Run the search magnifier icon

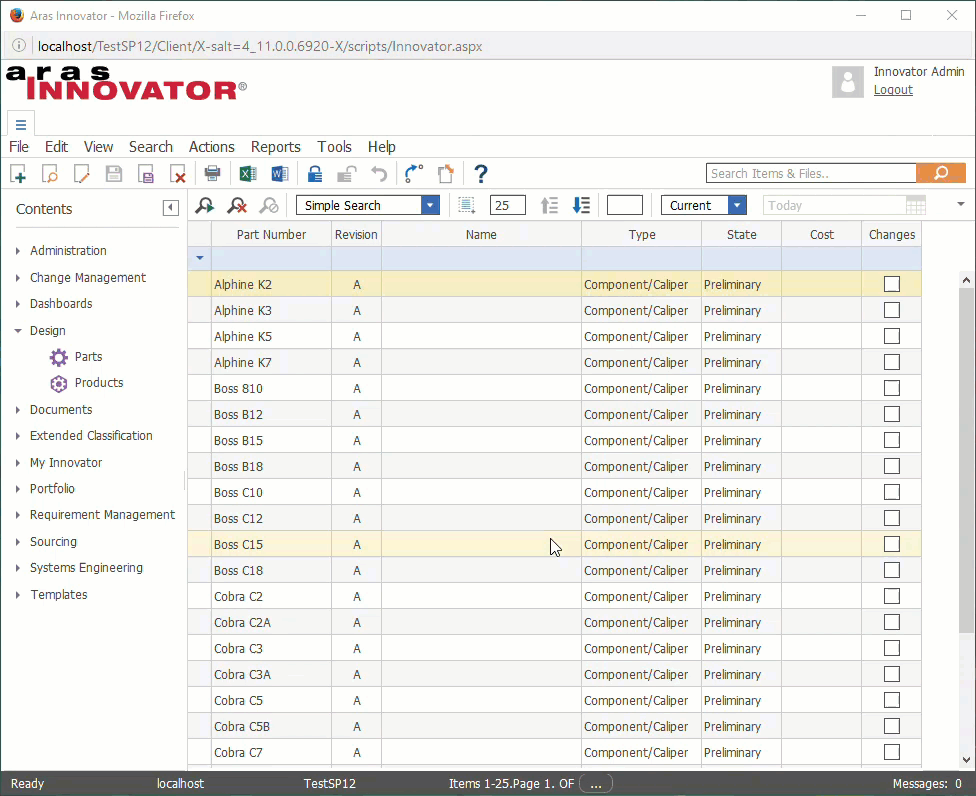[x=205, y=205]
